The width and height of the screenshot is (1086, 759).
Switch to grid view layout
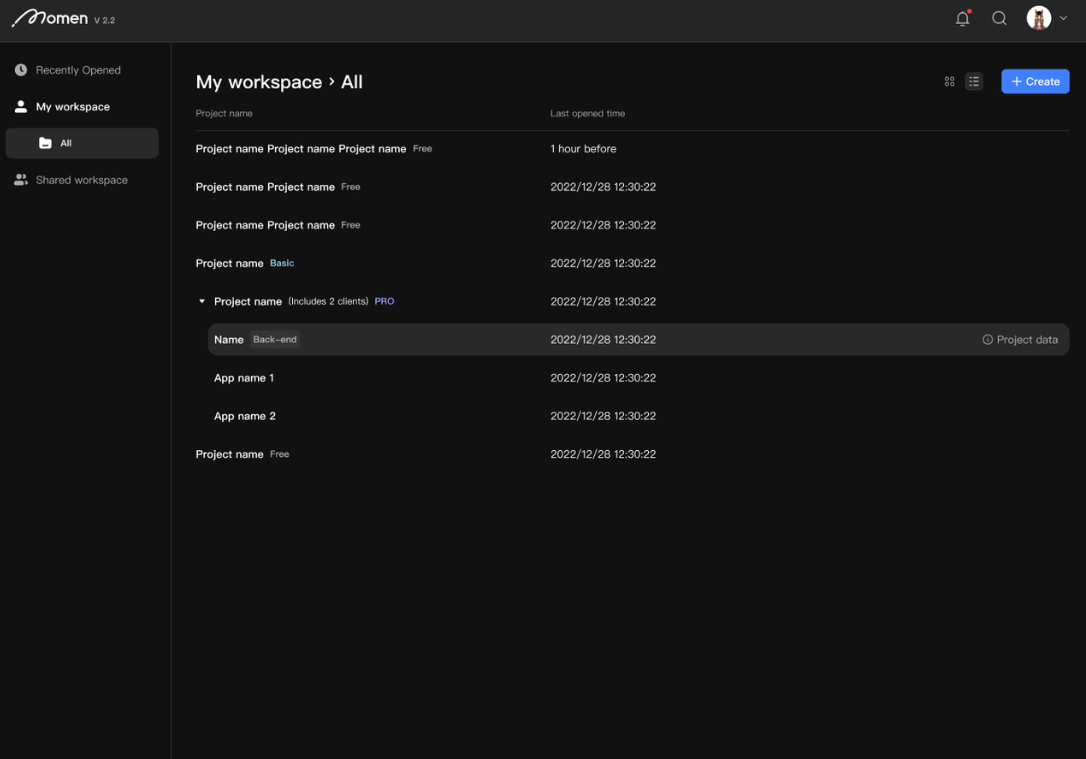click(949, 82)
